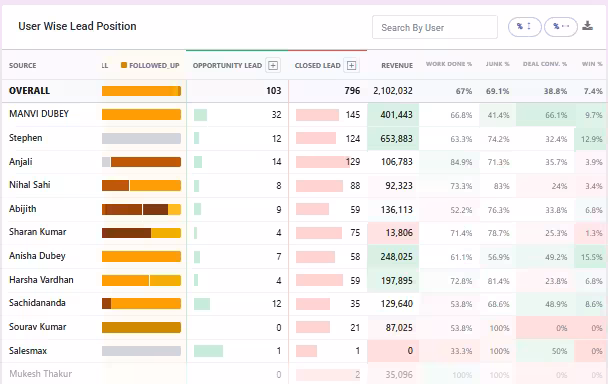Viewport: 608px width, 384px height.
Task: Select the Abijith user name
Action: click(22, 209)
